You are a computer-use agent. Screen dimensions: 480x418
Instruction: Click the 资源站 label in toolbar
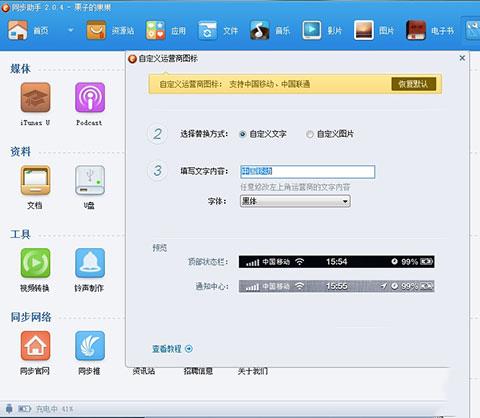pyautogui.click(x=123, y=31)
